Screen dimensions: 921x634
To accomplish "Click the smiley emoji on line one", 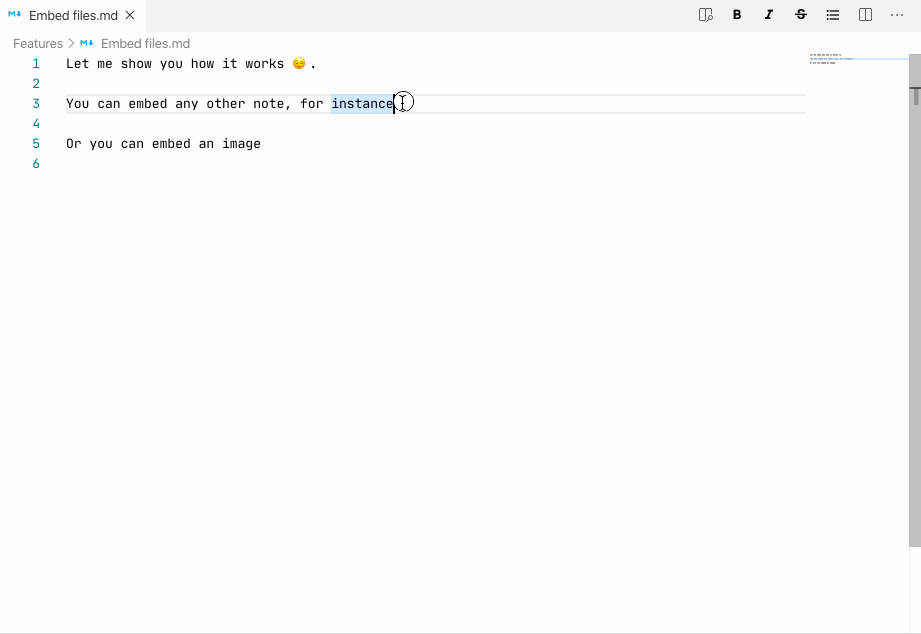I will (x=299, y=63).
